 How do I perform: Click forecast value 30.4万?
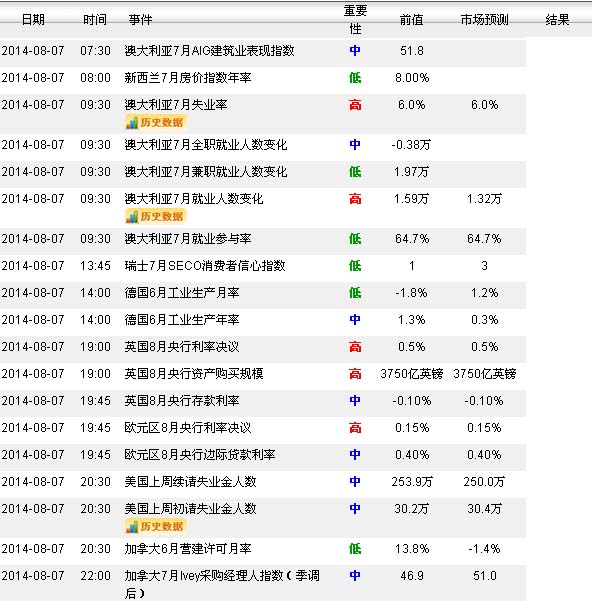484,509
